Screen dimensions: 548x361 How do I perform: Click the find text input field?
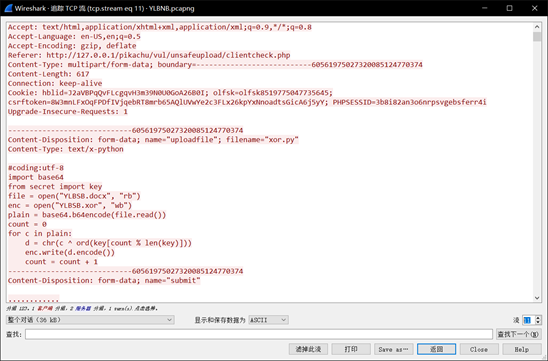click(x=259, y=334)
